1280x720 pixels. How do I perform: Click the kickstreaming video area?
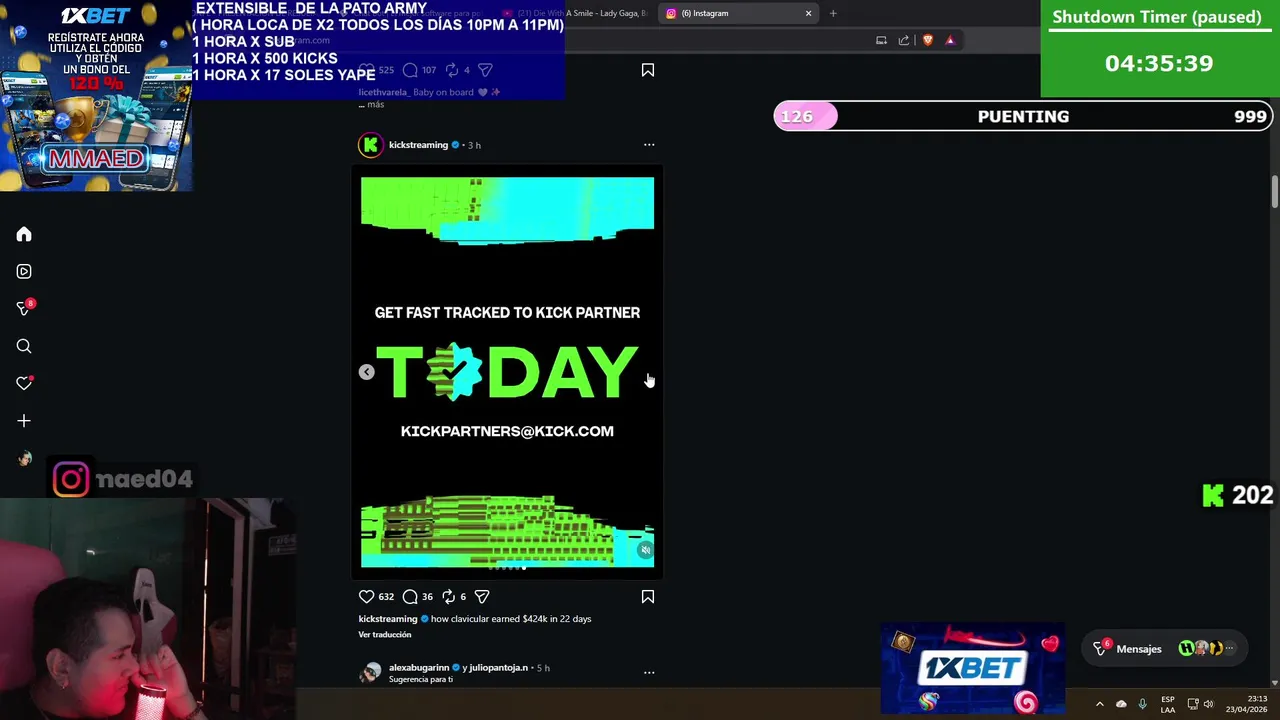[507, 372]
